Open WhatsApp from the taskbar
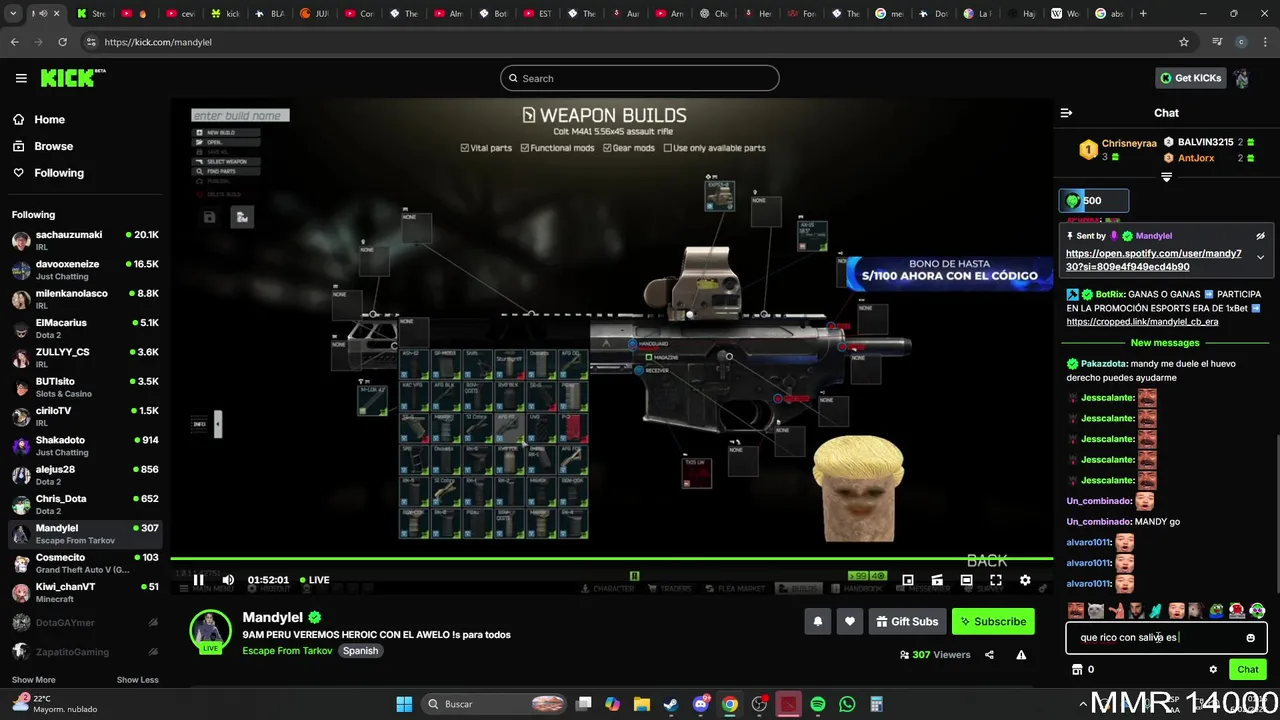 [847, 704]
